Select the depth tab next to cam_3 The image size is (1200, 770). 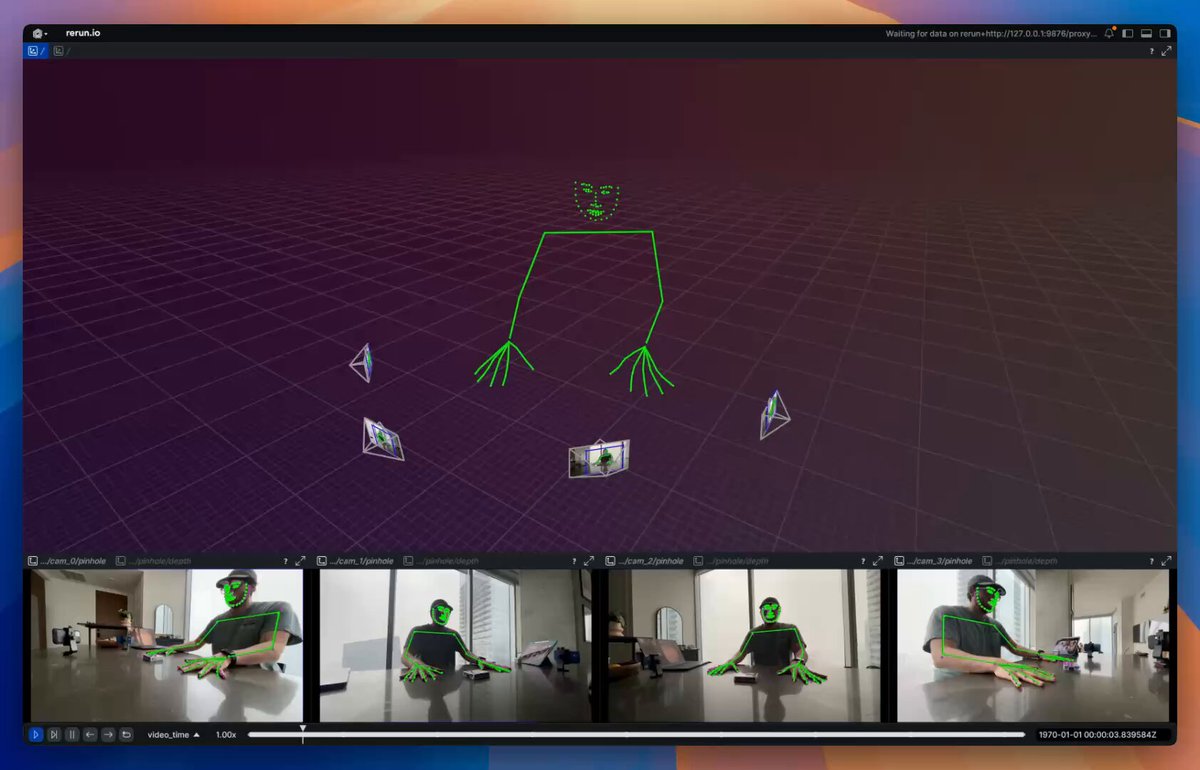point(1019,561)
